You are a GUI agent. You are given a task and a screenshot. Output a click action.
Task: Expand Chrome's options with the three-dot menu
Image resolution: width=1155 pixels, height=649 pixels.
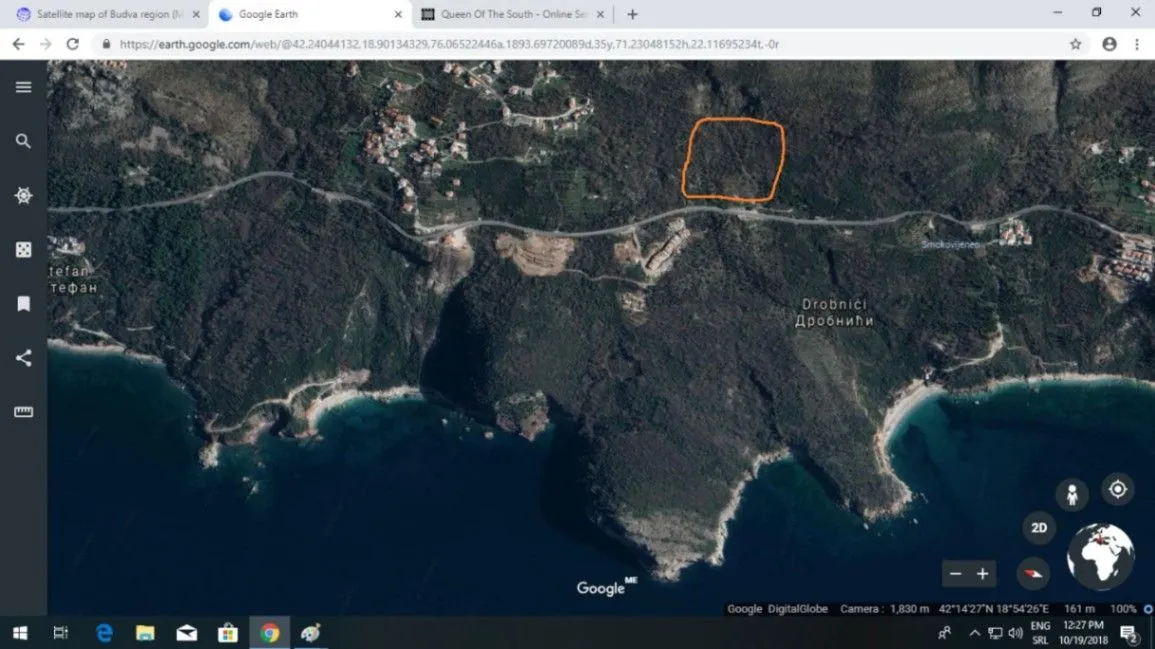[1137, 45]
